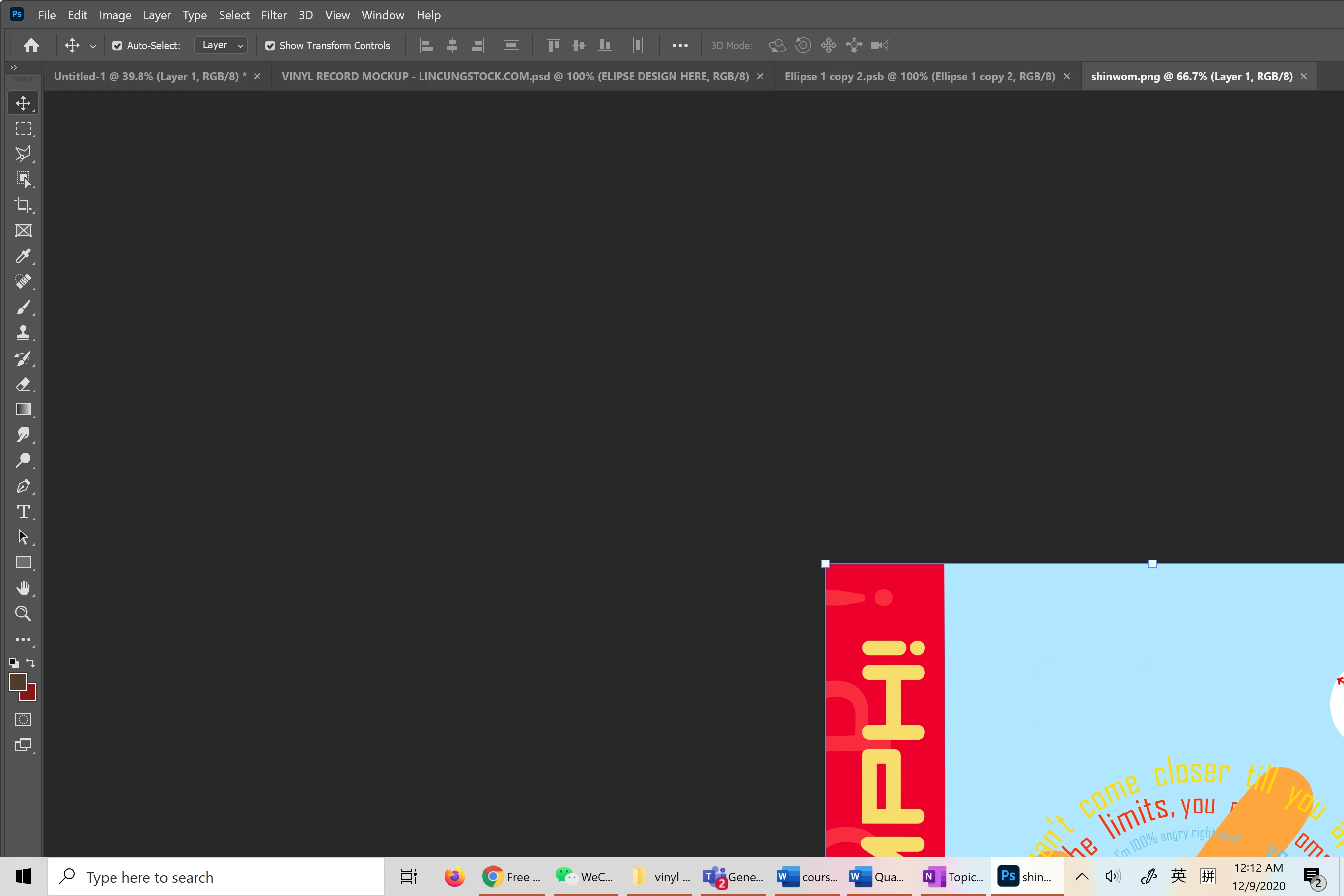Select the Clone Stamp tool
The width and height of the screenshot is (1344, 896).
(x=23, y=333)
